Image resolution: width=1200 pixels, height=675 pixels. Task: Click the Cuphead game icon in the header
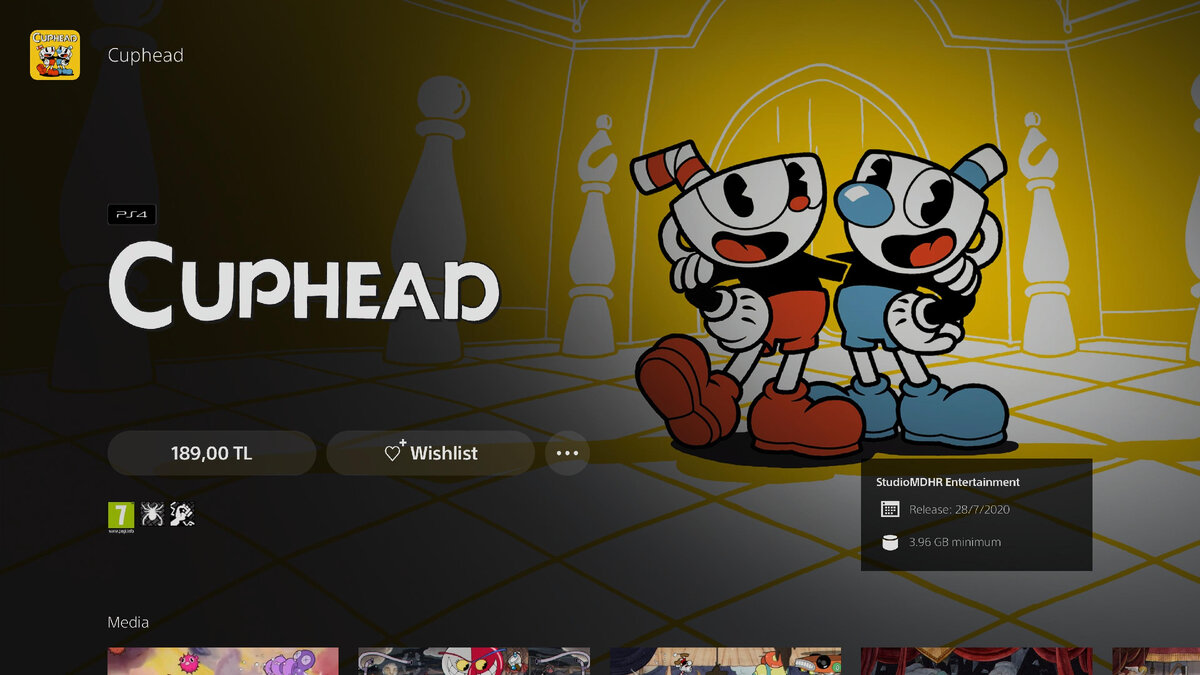click(55, 55)
